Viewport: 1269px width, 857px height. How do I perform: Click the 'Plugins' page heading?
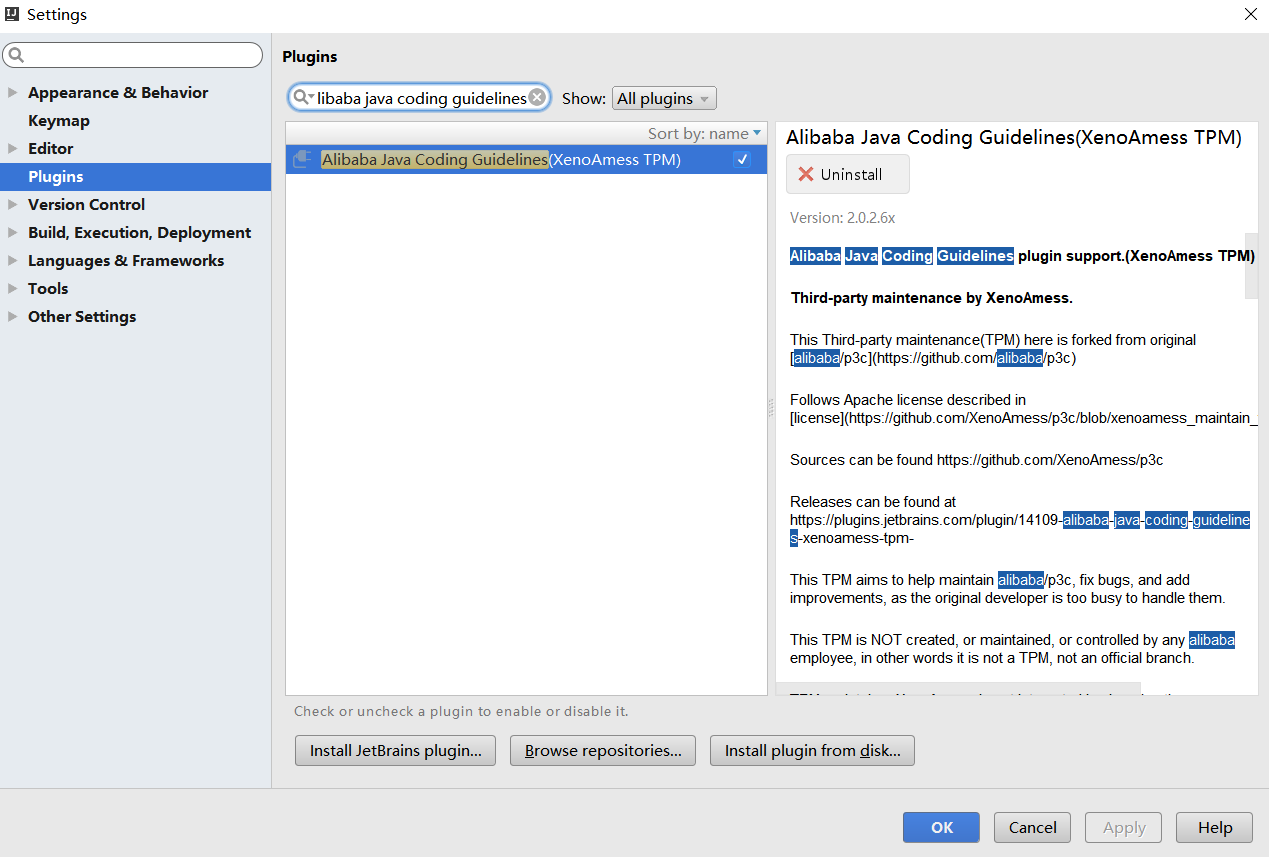(x=310, y=56)
